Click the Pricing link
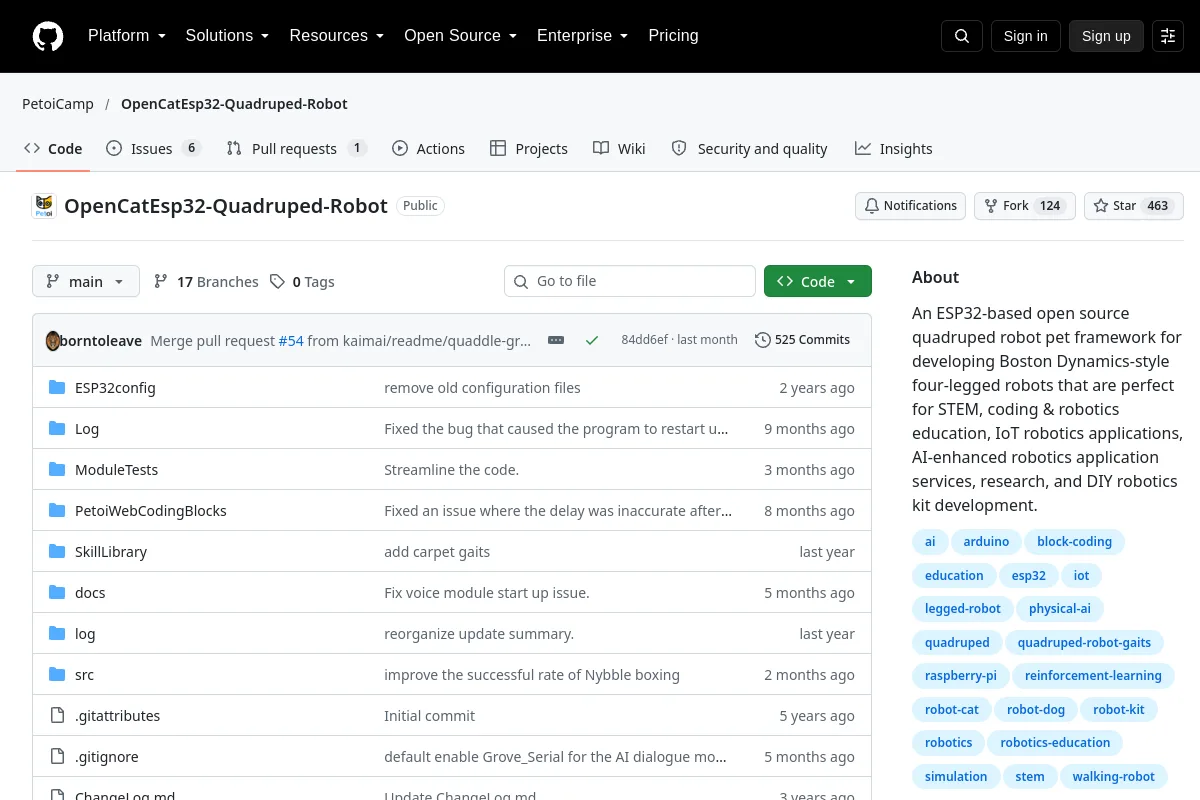 click(x=673, y=36)
